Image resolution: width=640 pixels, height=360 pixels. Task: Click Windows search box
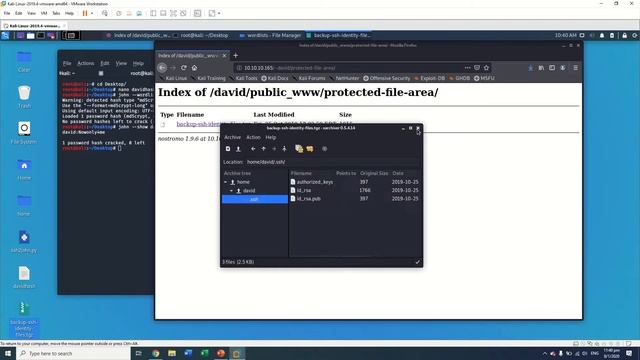(x=74, y=353)
